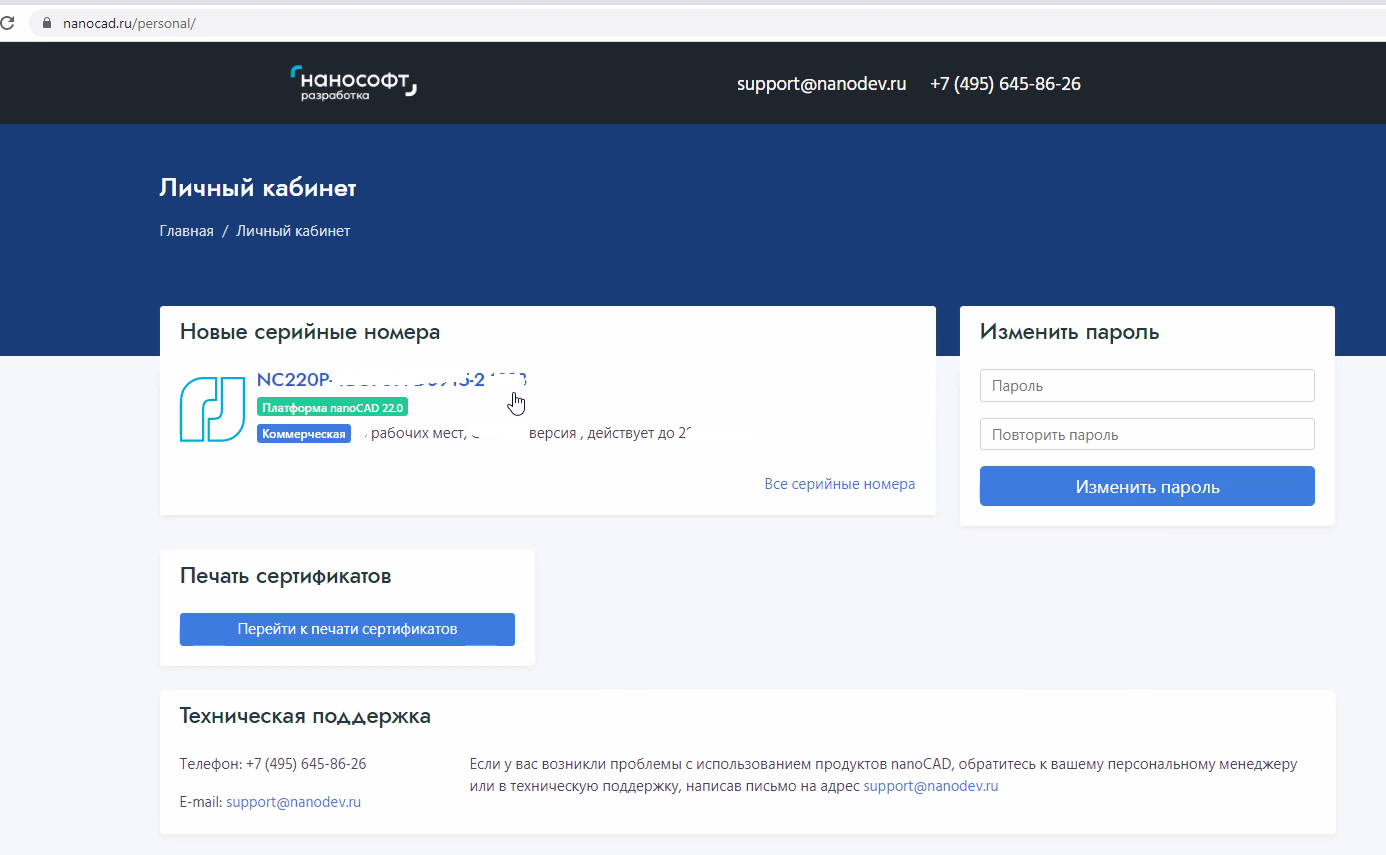This screenshot has width=1386, height=855.
Task: Click the nanoCAD product logo icon
Action: tap(212, 409)
